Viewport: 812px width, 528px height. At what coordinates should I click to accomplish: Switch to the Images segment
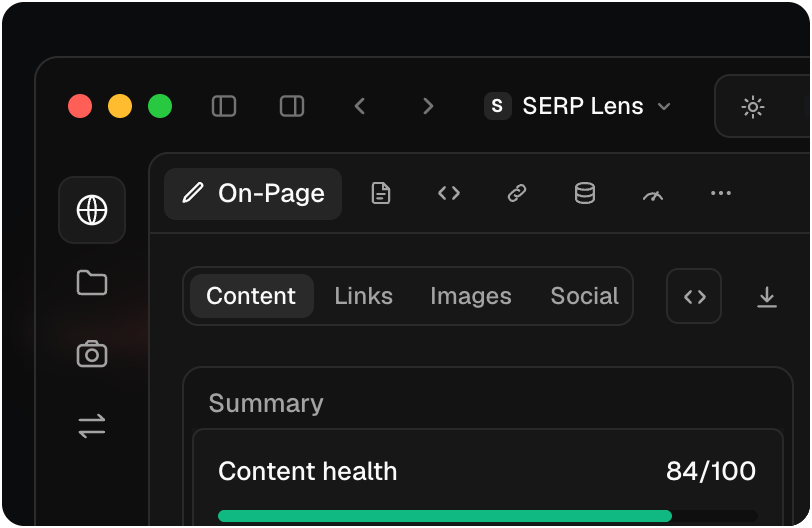(471, 297)
